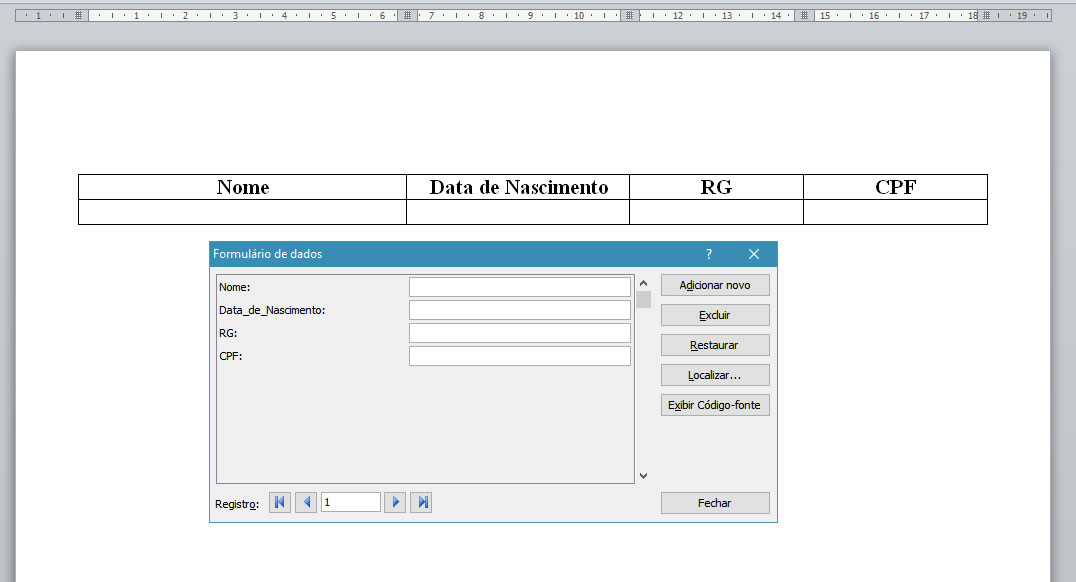This screenshot has width=1076, height=582.
Task: Click the Fechar button
Action: click(x=715, y=503)
